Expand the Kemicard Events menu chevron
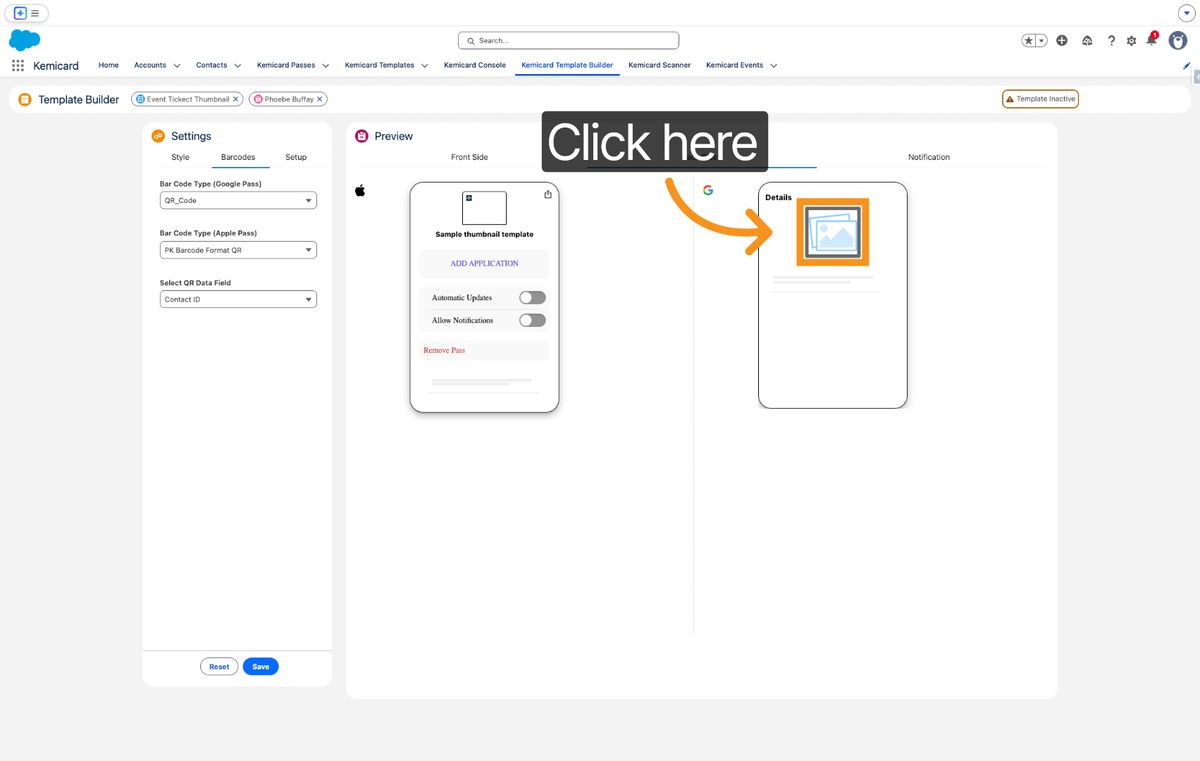1200x761 pixels. [x=773, y=66]
